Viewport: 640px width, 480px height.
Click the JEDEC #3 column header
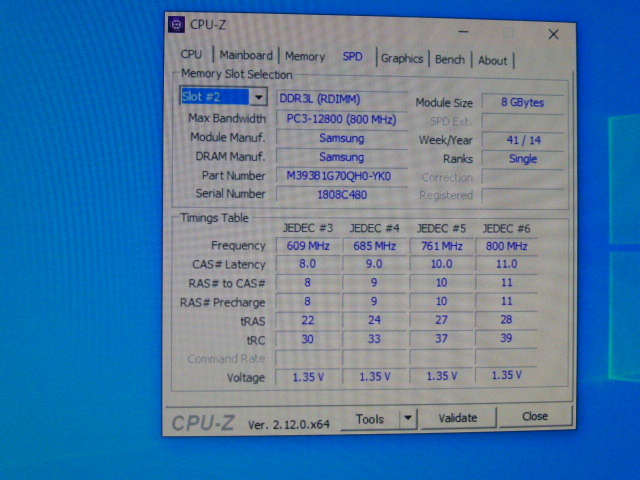(308, 228)
